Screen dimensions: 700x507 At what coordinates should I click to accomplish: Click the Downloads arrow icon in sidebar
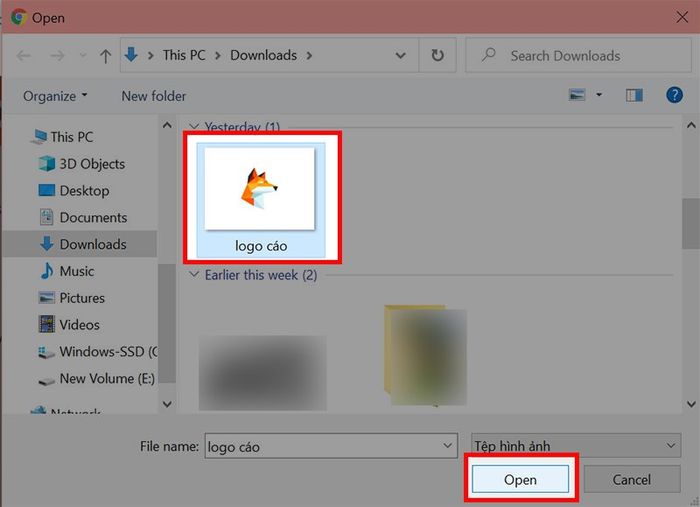47,244
